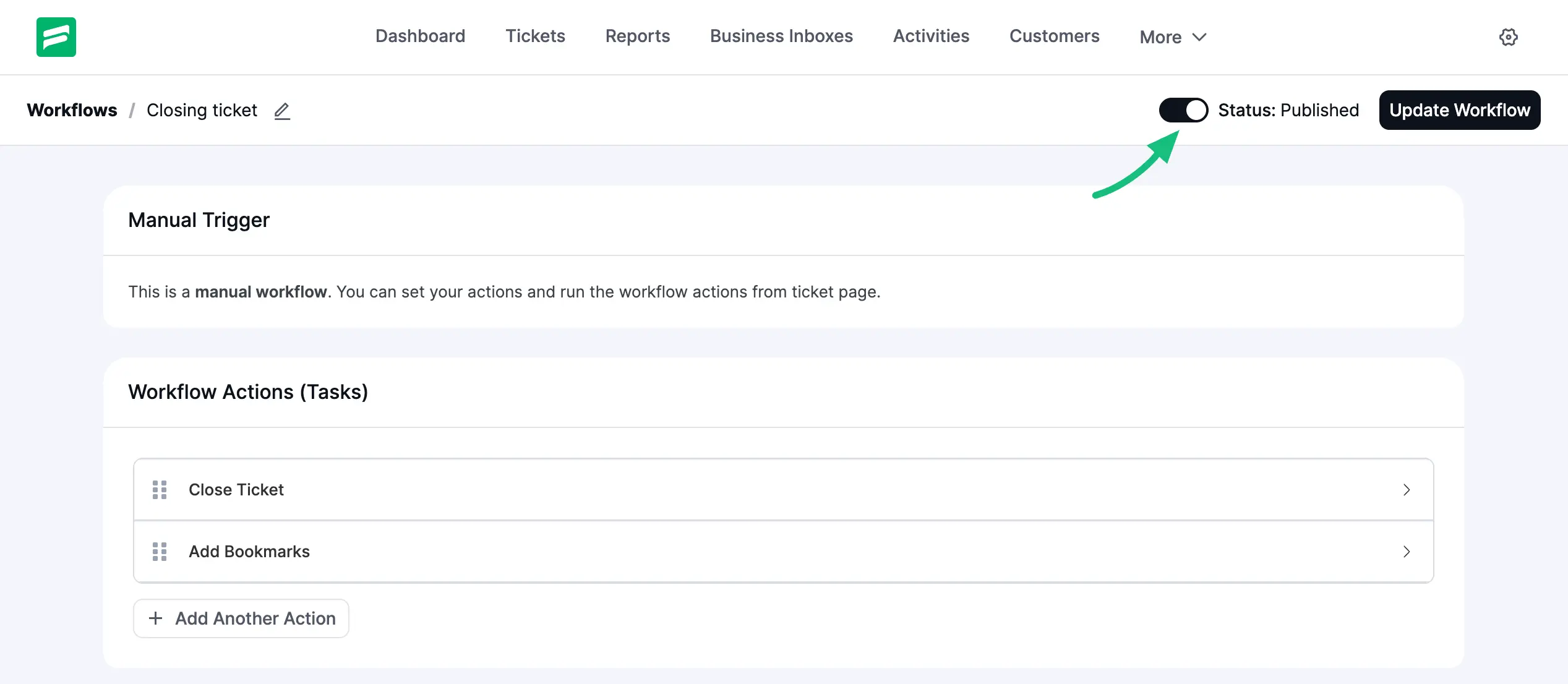The image size is (1568, 684).
Task: Open the More dropdown menu
Action: 1172,37
